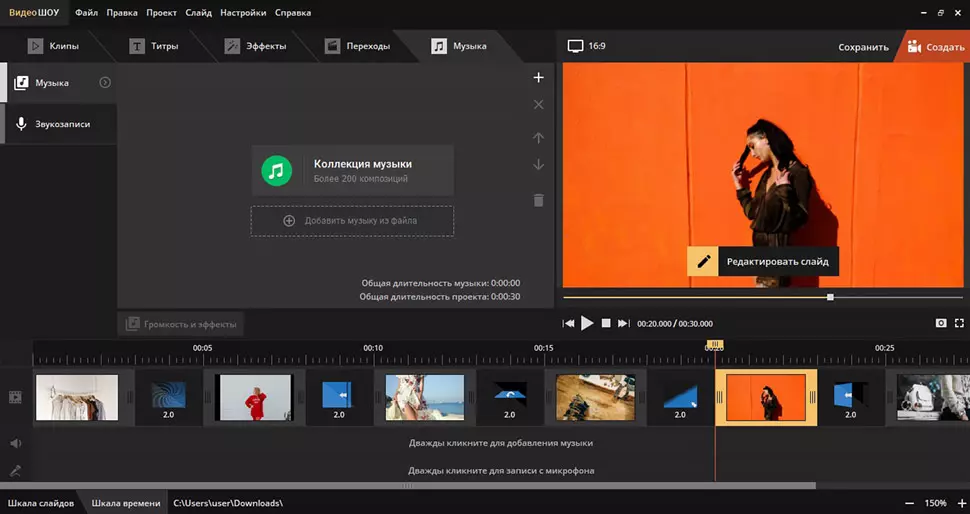Image resolution: width=970 pixels, height=514 pixels.
Task: Click the preview playback progress slider
Action: [830, 297]
